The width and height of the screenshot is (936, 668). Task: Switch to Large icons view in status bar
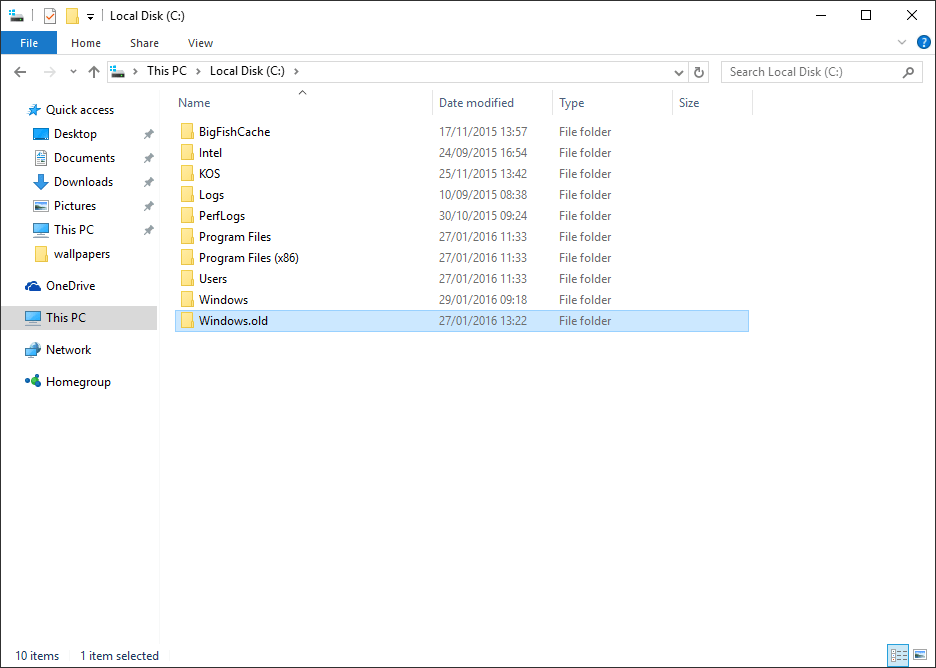point(920,655)
